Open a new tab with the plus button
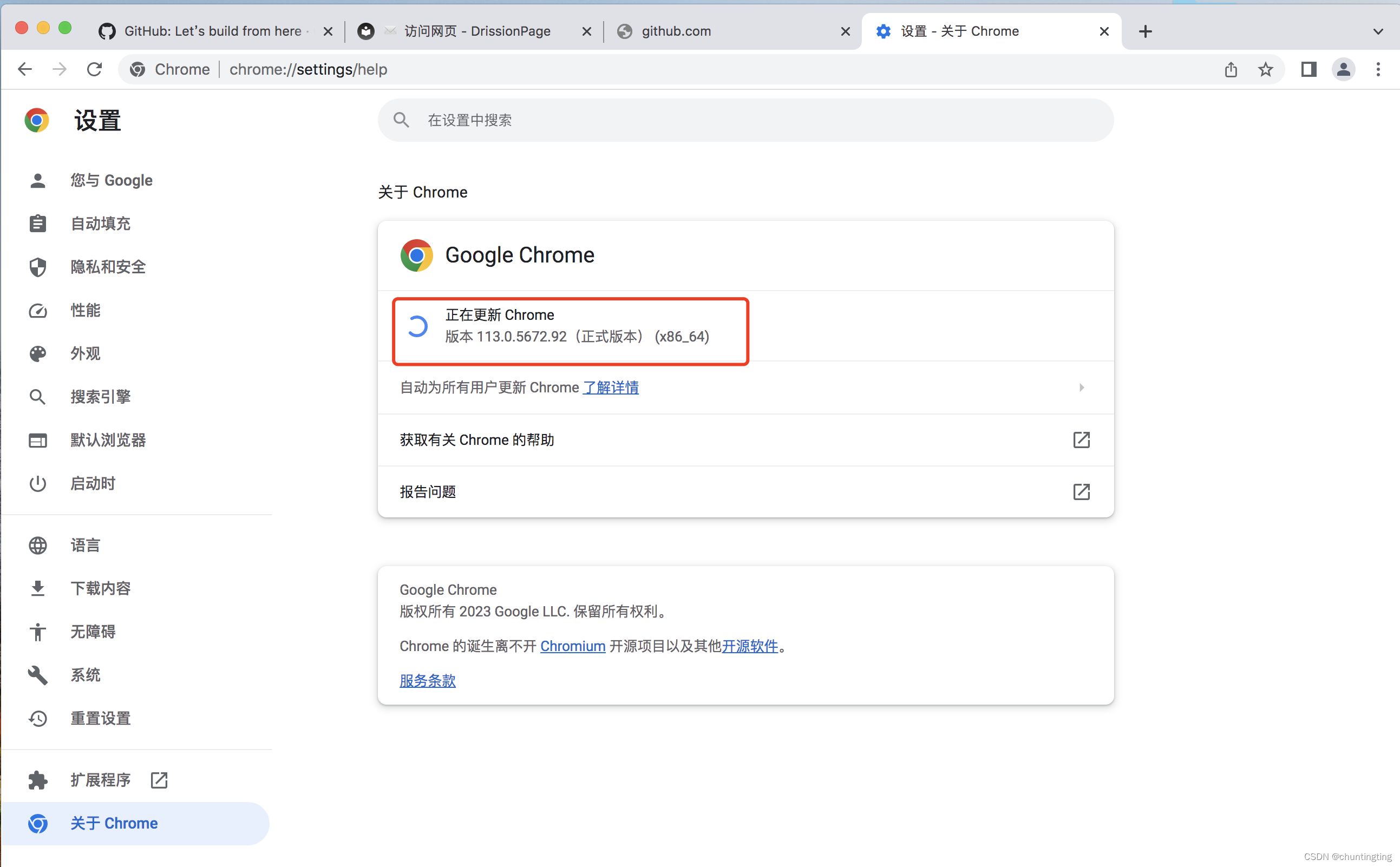Screen dimensions: 1400x867 1146,31
